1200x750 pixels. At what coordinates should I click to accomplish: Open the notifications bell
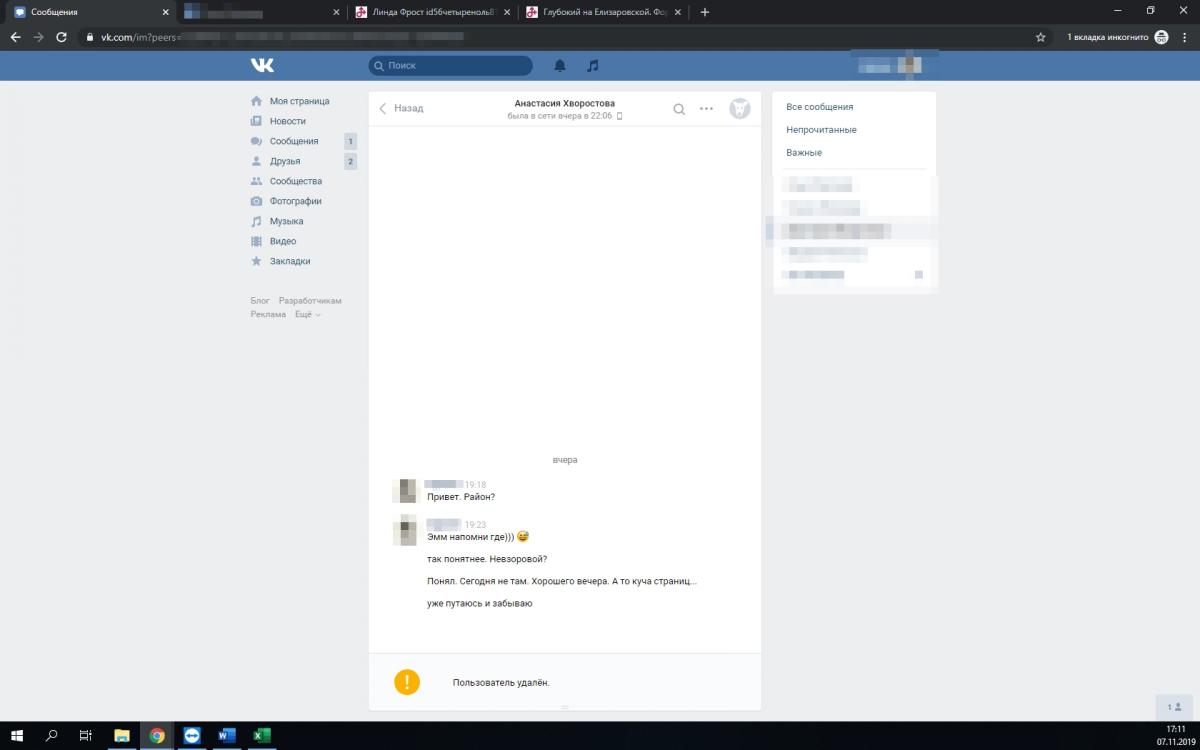coord(560,66)
